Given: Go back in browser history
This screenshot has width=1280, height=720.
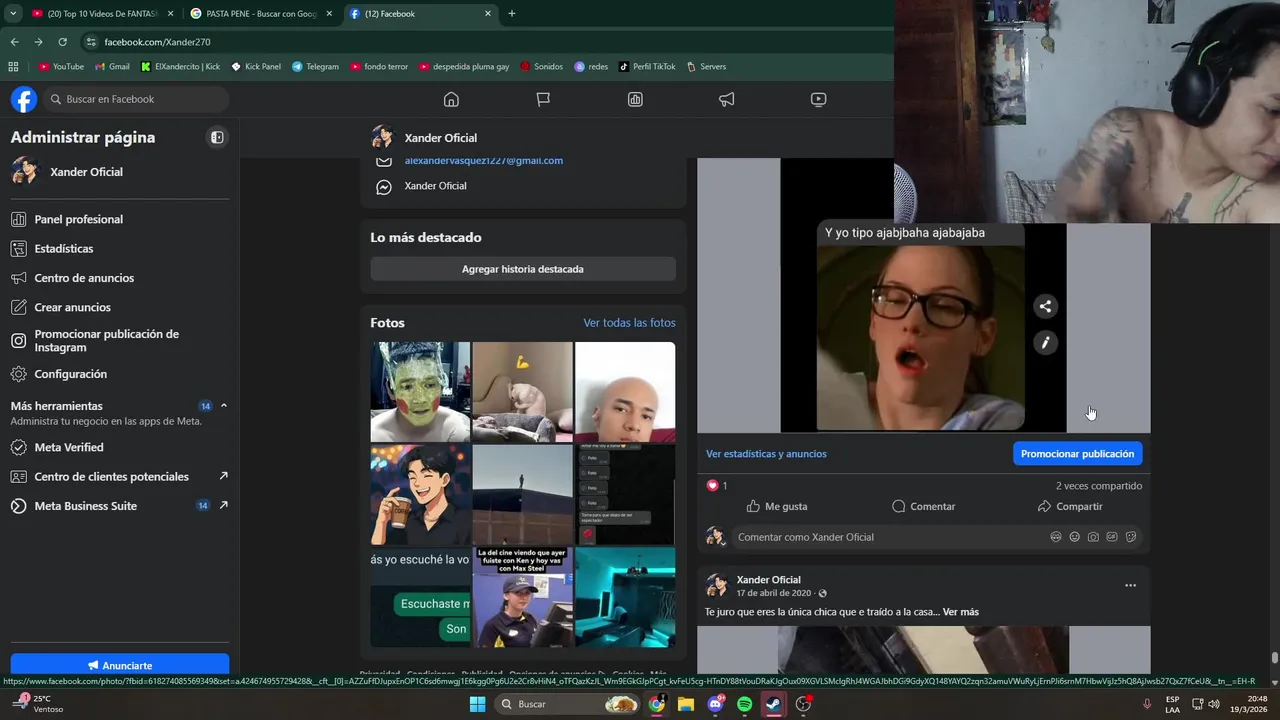Looking at the screenshot, I should coord(14,42).
